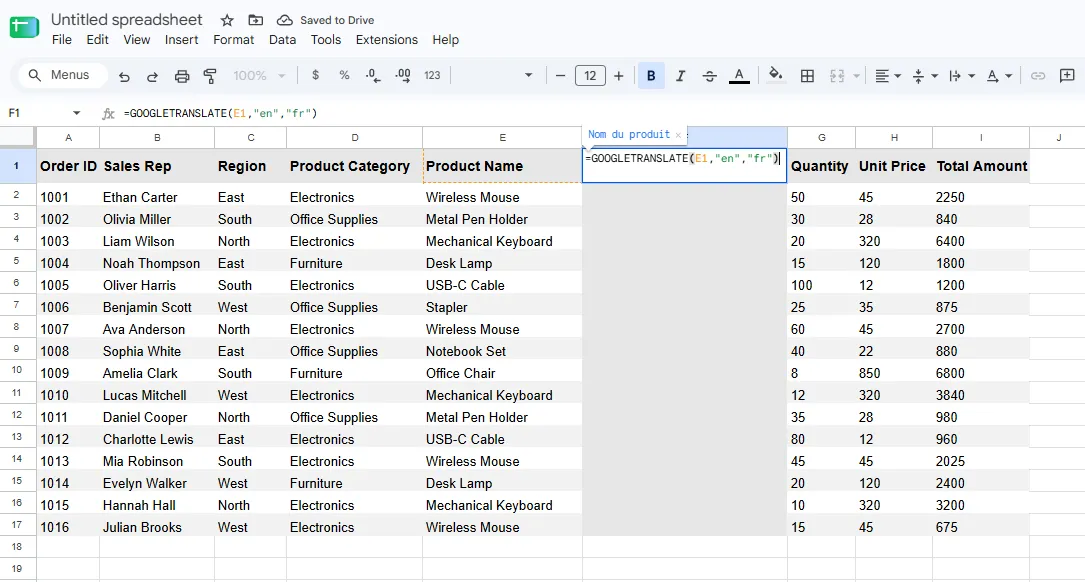Open the fill color picker
Screen dimensions: 1085x582
tap(776, 75)
